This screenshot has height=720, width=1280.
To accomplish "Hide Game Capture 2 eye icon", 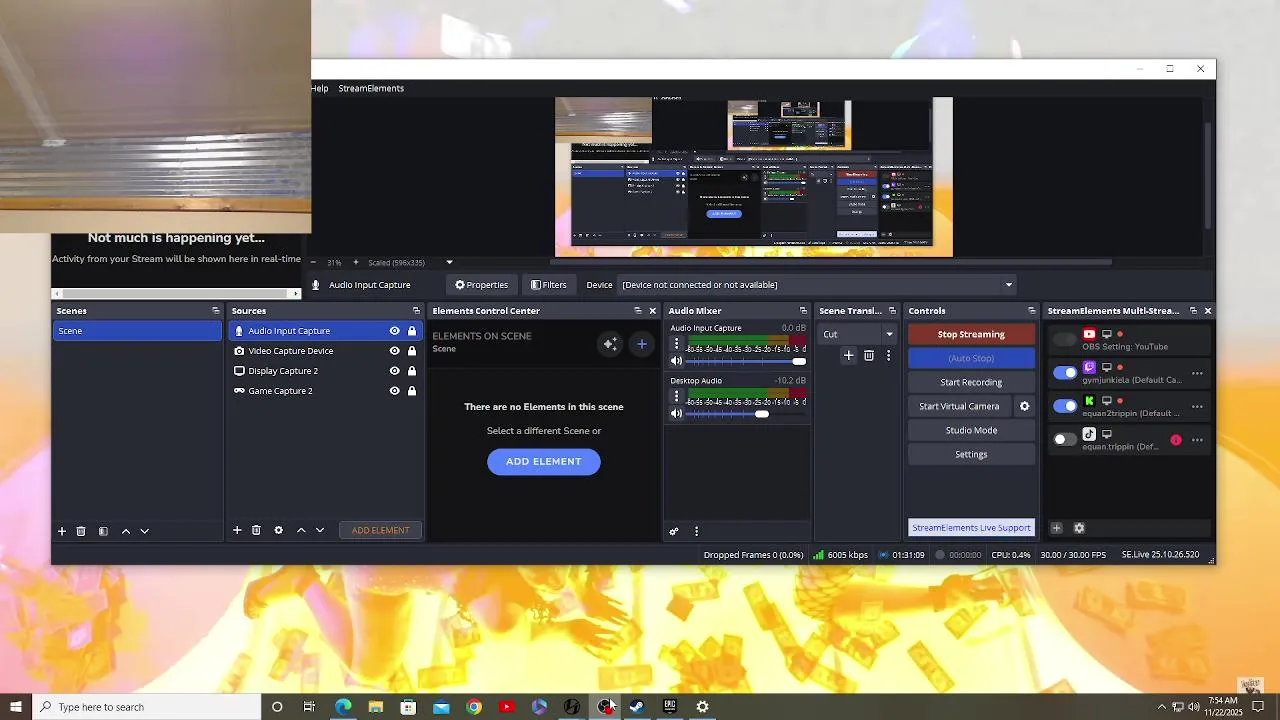I will pyautogui.click(x=394, y=391).
